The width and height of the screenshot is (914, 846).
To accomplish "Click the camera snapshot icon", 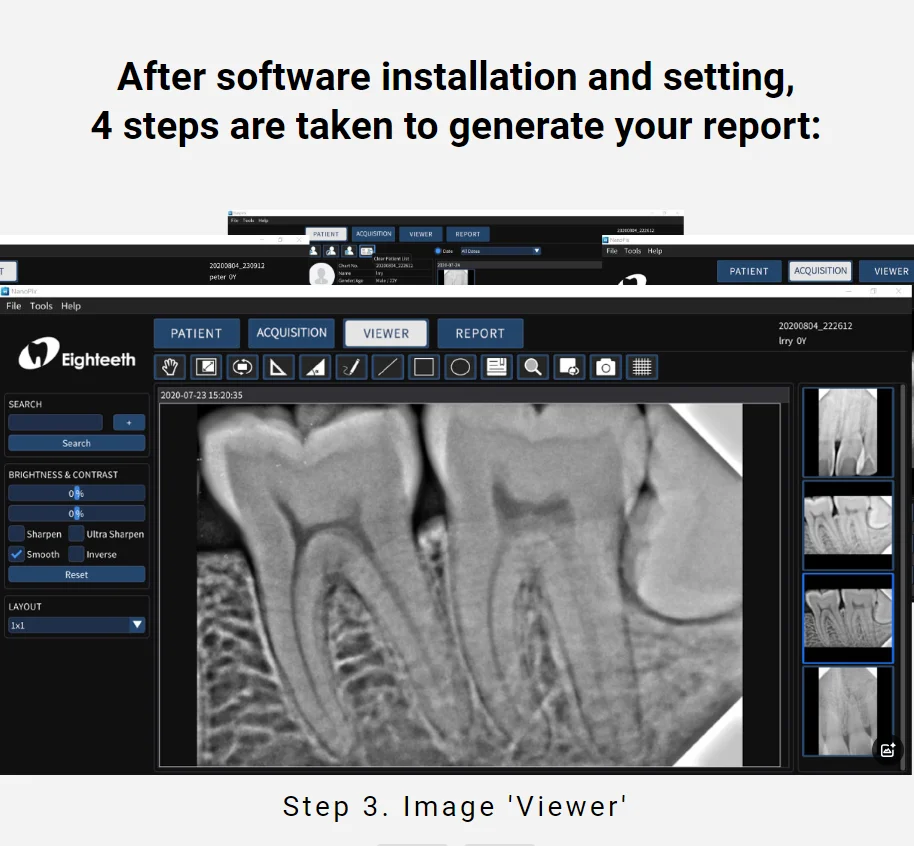I will point(606,367).
